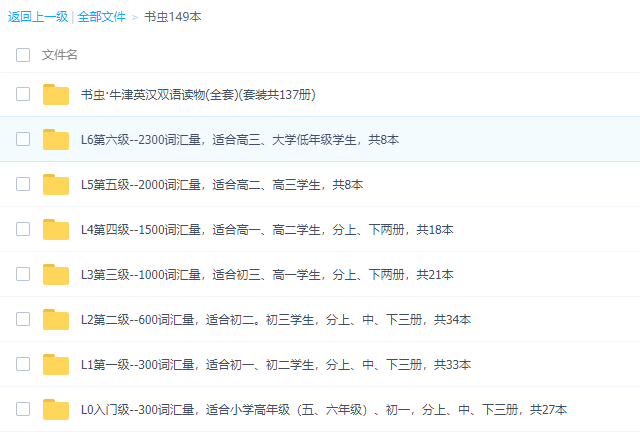Click the folder icon of L1第一级
This screenshot has height=436, width=640.
(x=56, y=364)
